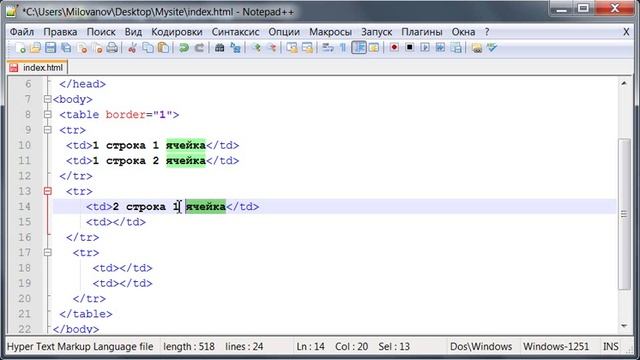Collapse the tr fold on line 17
The height and width of the screenshot is (360, 640).
[x=47, y=253]
